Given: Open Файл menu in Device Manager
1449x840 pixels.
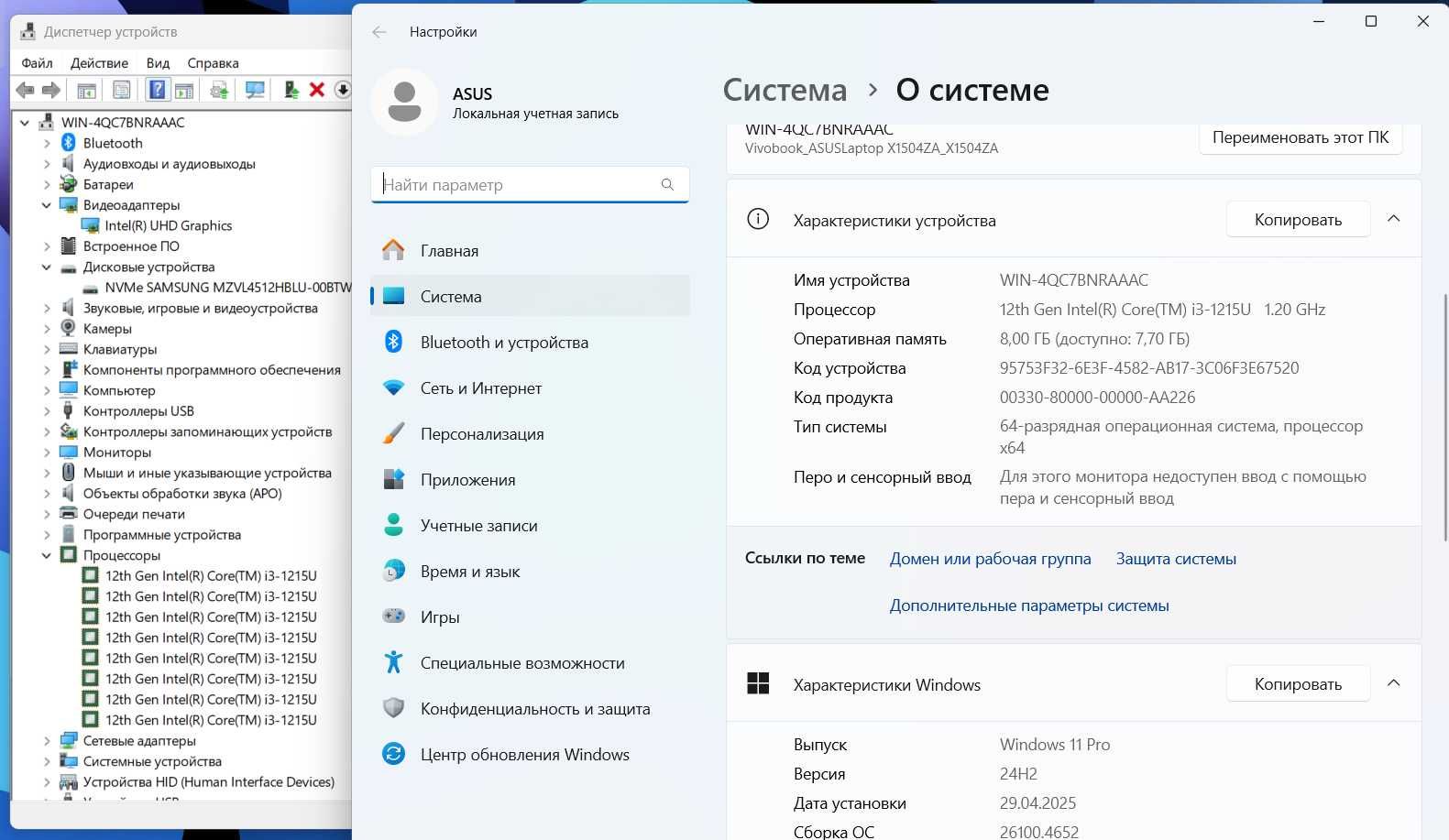Looking at the screenshot, I should coord(38,63).
